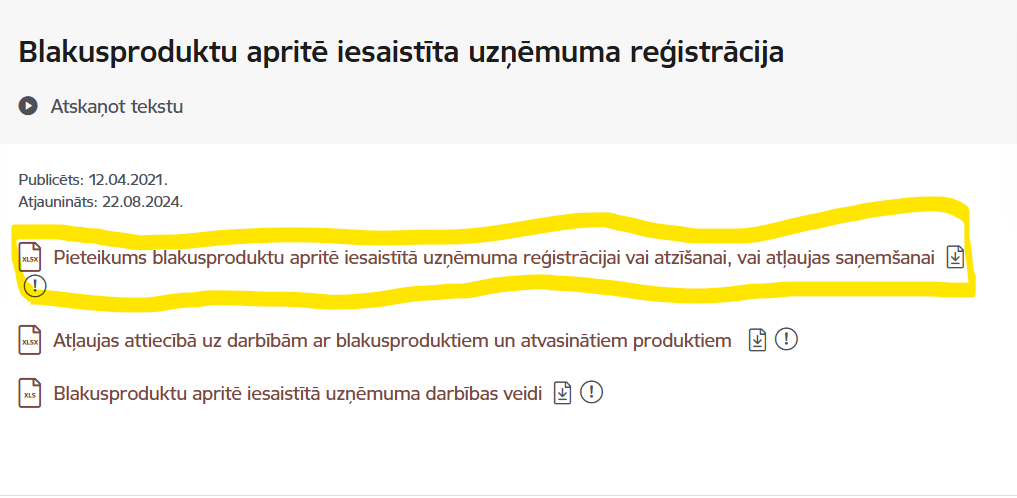
Task: Download the uzņēmuma darbības veidi XLS file
Action: [x=563, y=393]
